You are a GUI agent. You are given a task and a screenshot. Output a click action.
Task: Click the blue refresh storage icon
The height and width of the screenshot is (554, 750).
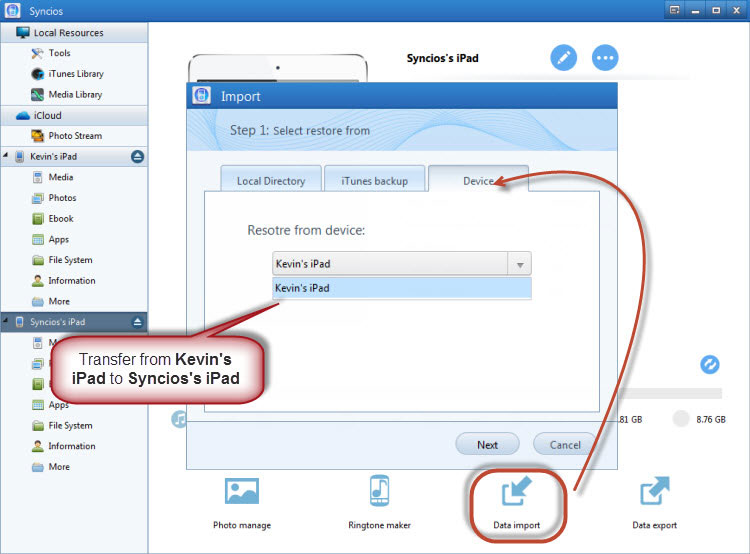coord(710,365)
